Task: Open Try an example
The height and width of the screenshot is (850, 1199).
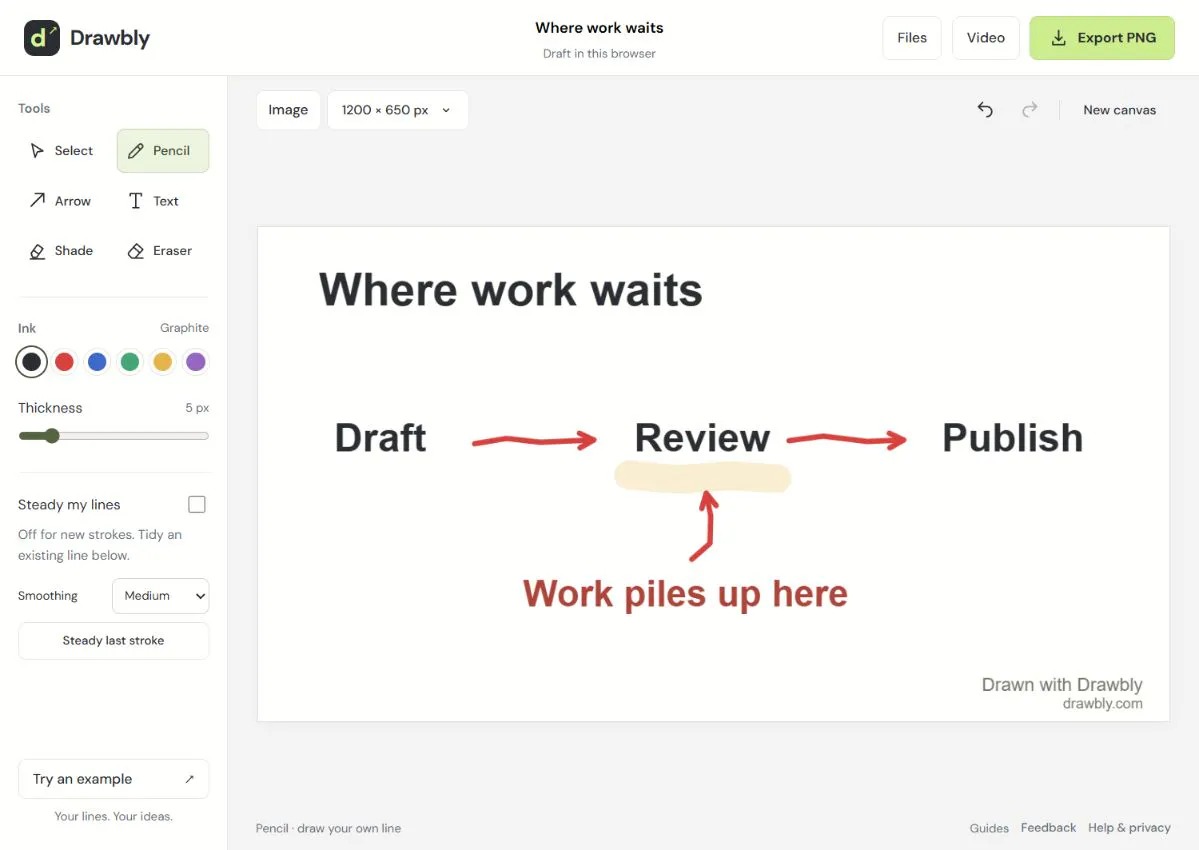Action: (113, 779)
